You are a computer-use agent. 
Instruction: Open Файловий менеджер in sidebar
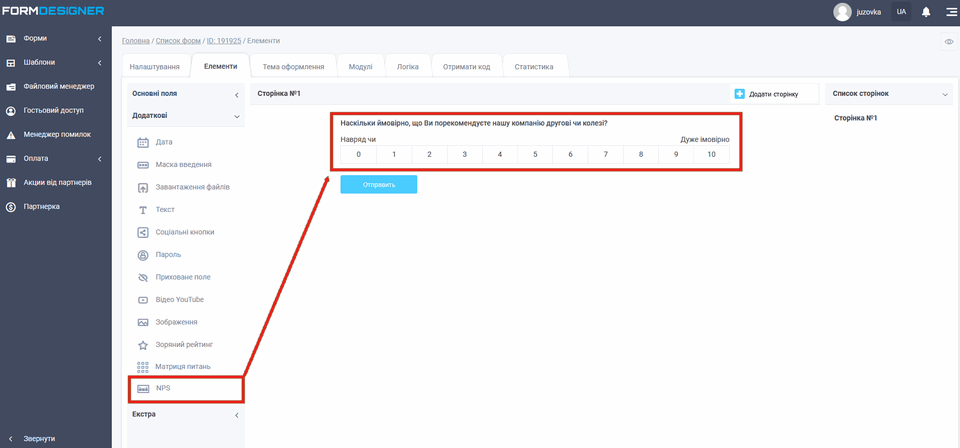58,86
